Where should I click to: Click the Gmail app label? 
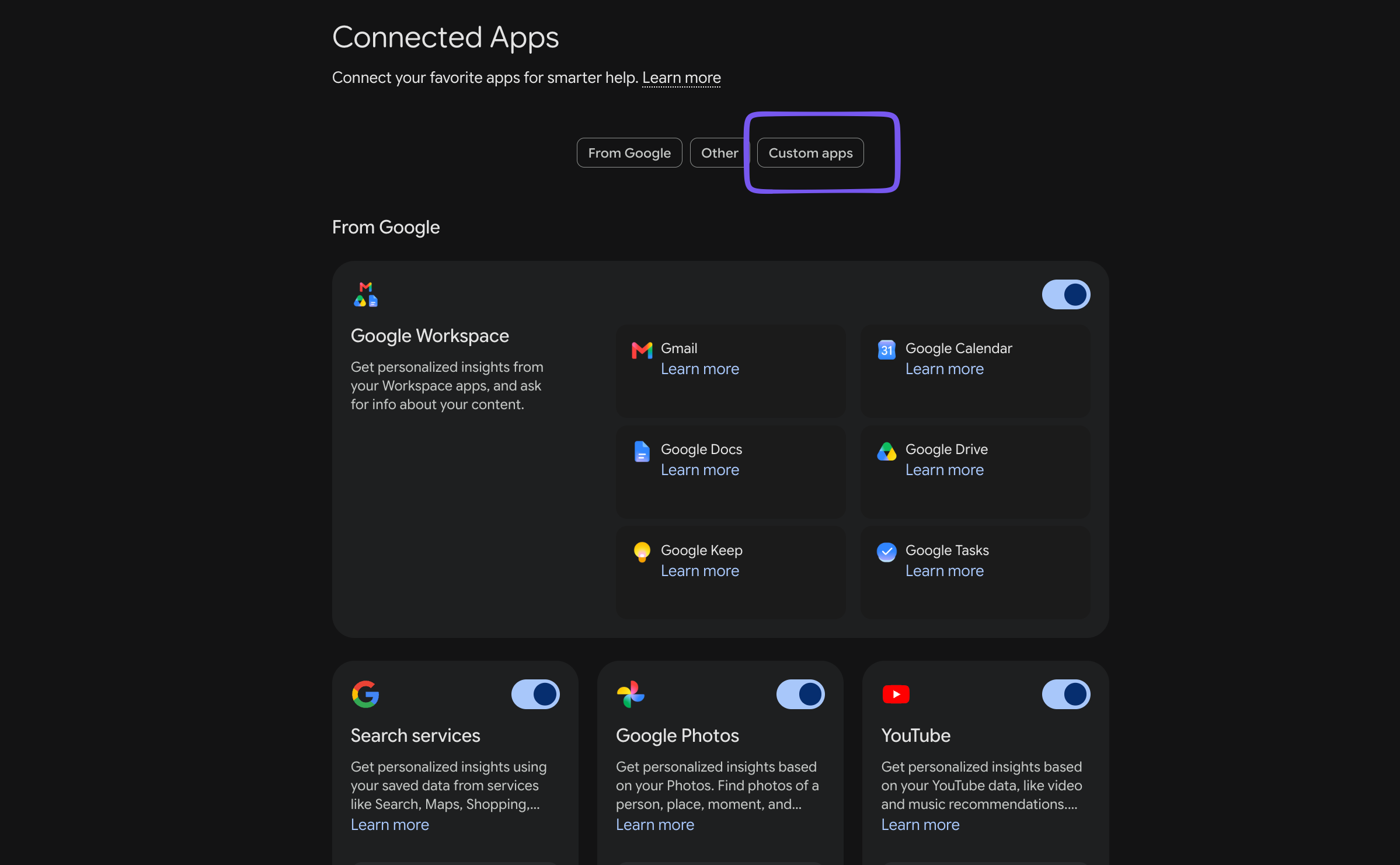point(679,348)
